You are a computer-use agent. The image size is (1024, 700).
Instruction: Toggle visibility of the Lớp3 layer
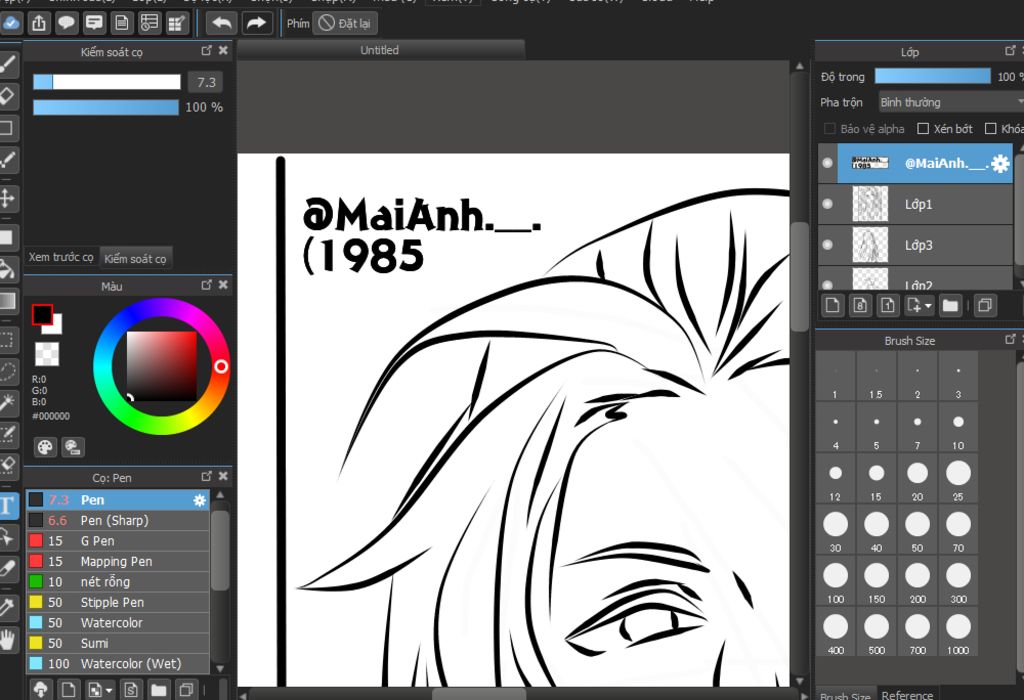(827, 245)
